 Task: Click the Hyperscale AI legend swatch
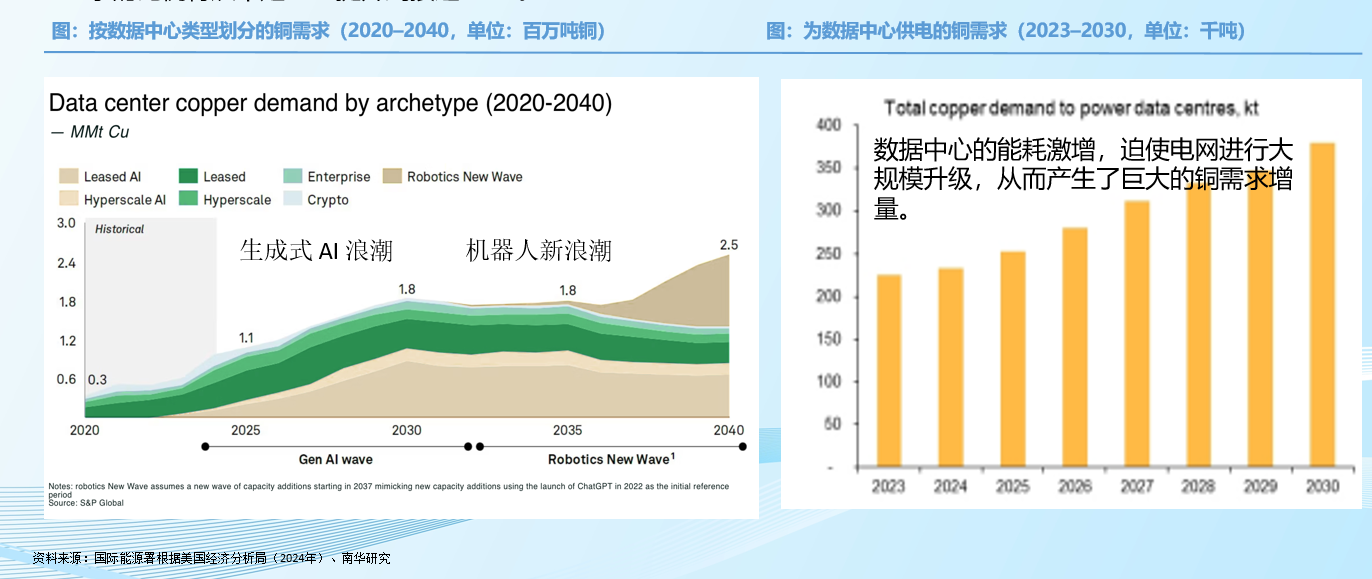pyautogui.click(x=68, y=200)
